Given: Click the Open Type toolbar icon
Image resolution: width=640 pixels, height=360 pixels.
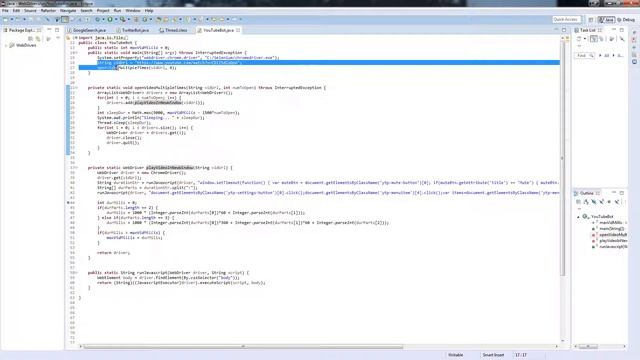Looking at the screenshot, I should (159, 19).
